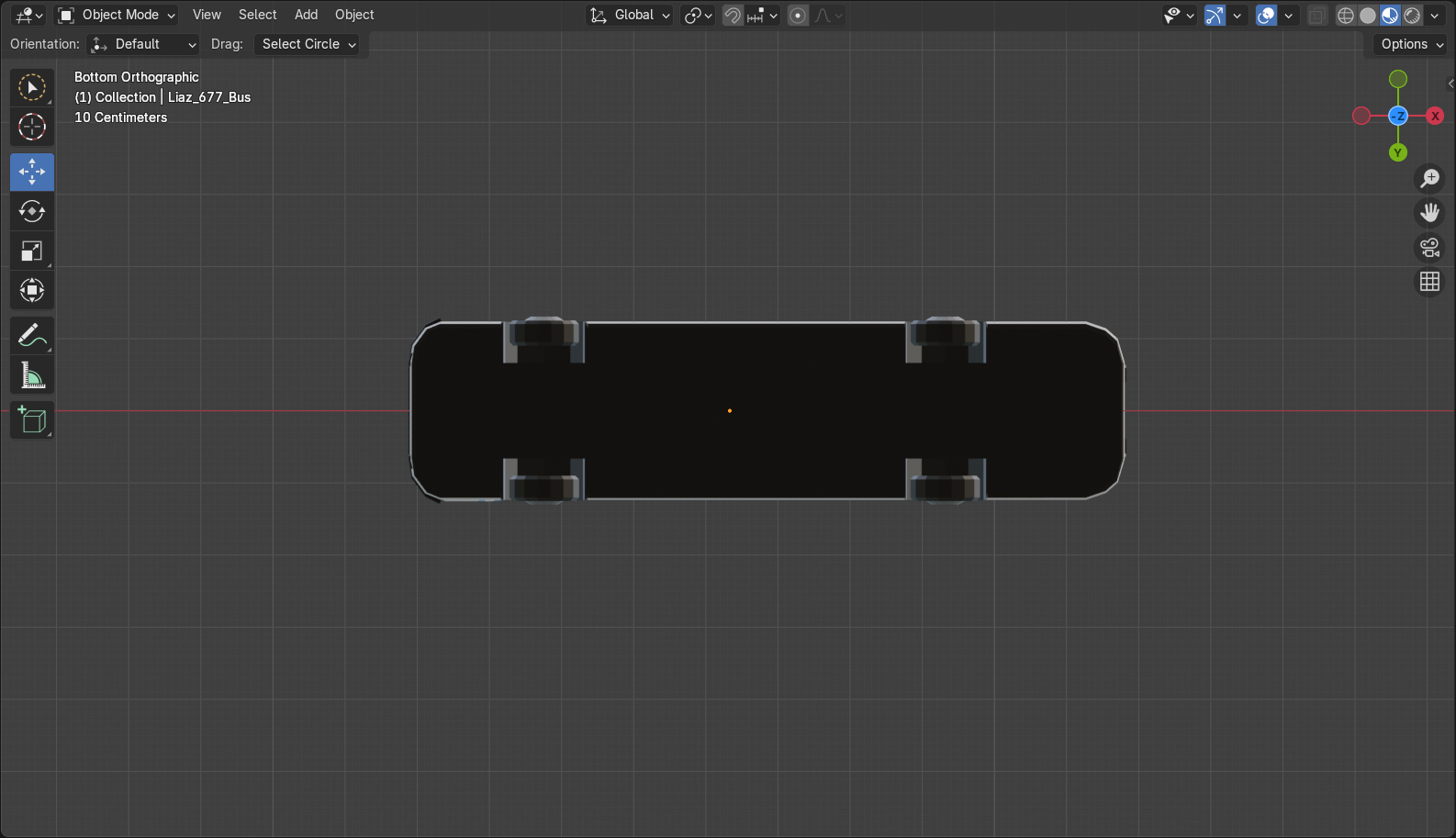The height and width of the screenshot is (838, 1456).
Task: Expand the sidebar with the small arrow
Action: (1450, 84)
